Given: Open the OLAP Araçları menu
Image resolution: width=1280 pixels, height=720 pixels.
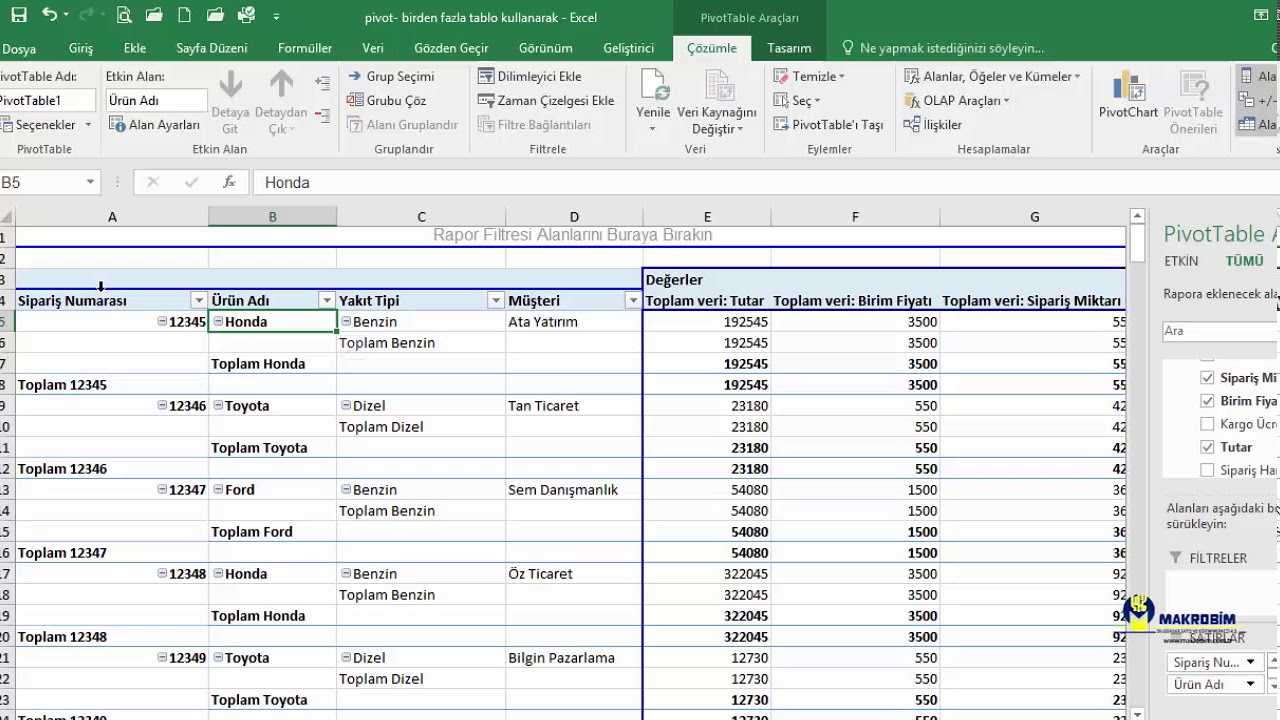Looking at the screenshot, I should click(x=957, y=101).
